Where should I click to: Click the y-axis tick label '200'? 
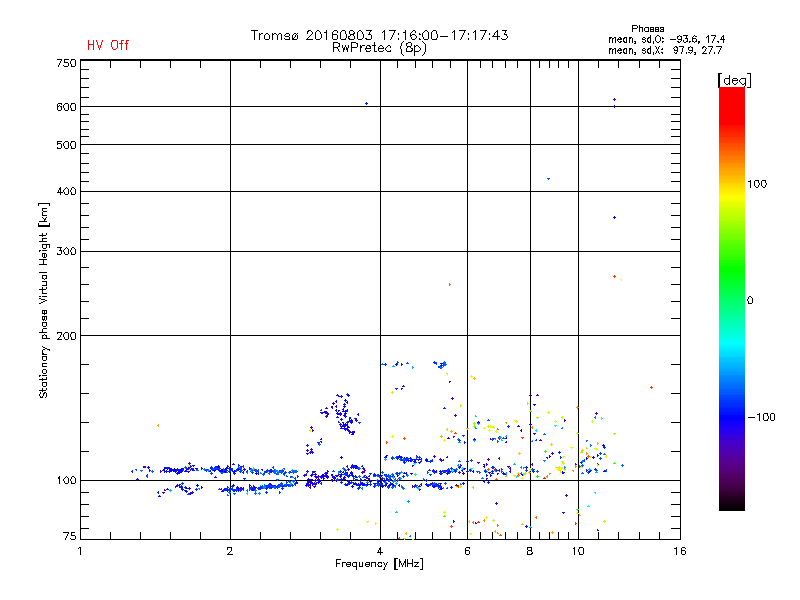point(66,336)
